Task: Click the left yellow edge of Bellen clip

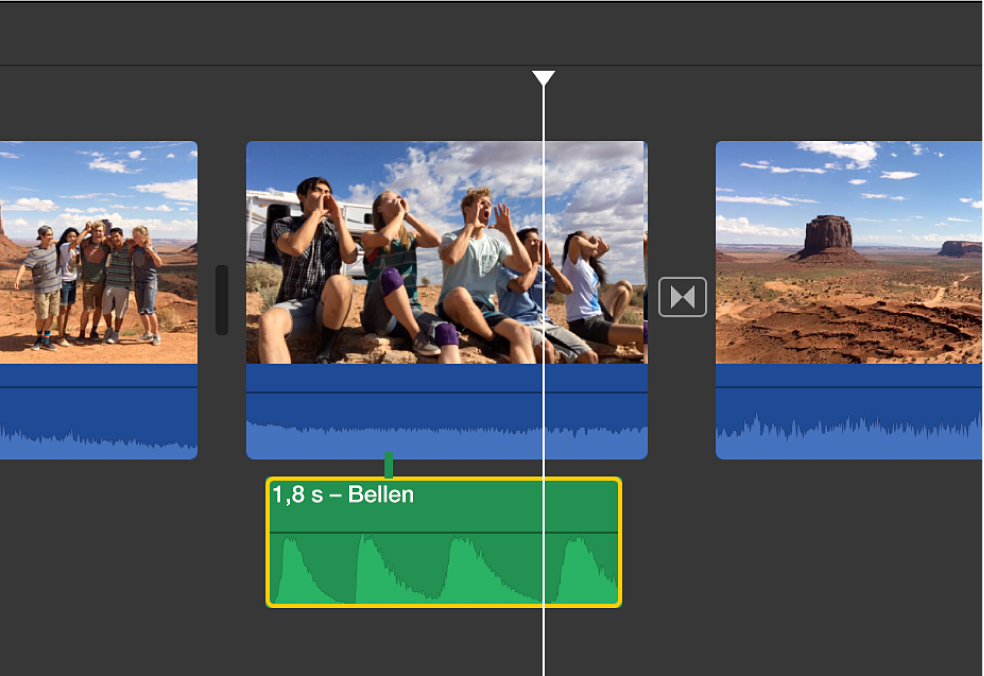Action: tap(268, 542)
